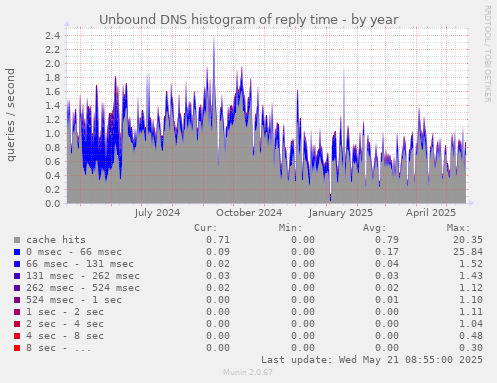Click the '0 msec - 66 msec' legend label
Screen dimensions: 497x383
tap(74, 252)
